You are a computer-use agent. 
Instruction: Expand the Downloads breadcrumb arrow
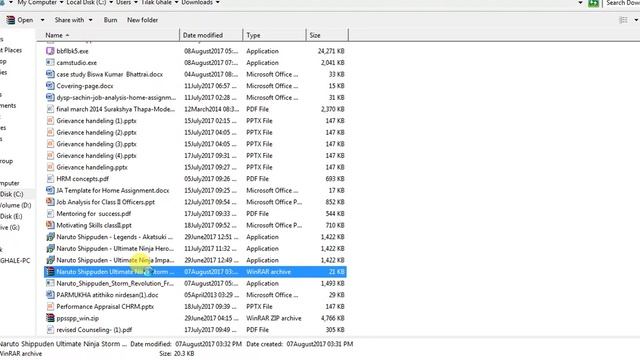point(218,2)
